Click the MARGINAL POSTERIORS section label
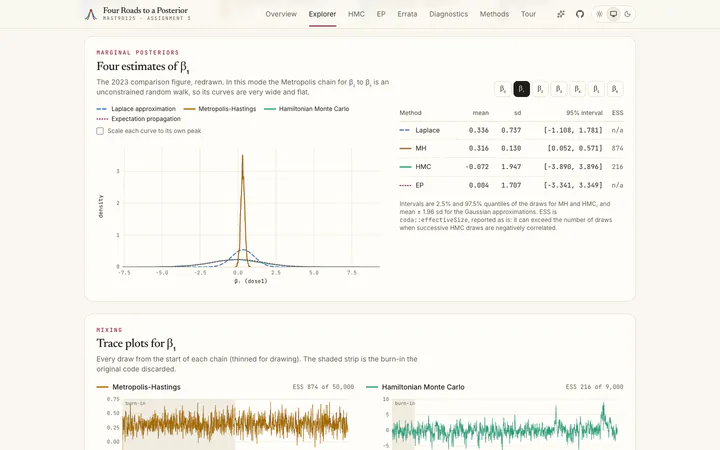The height and width of the screenshot is (450, 720). [138, 53]
